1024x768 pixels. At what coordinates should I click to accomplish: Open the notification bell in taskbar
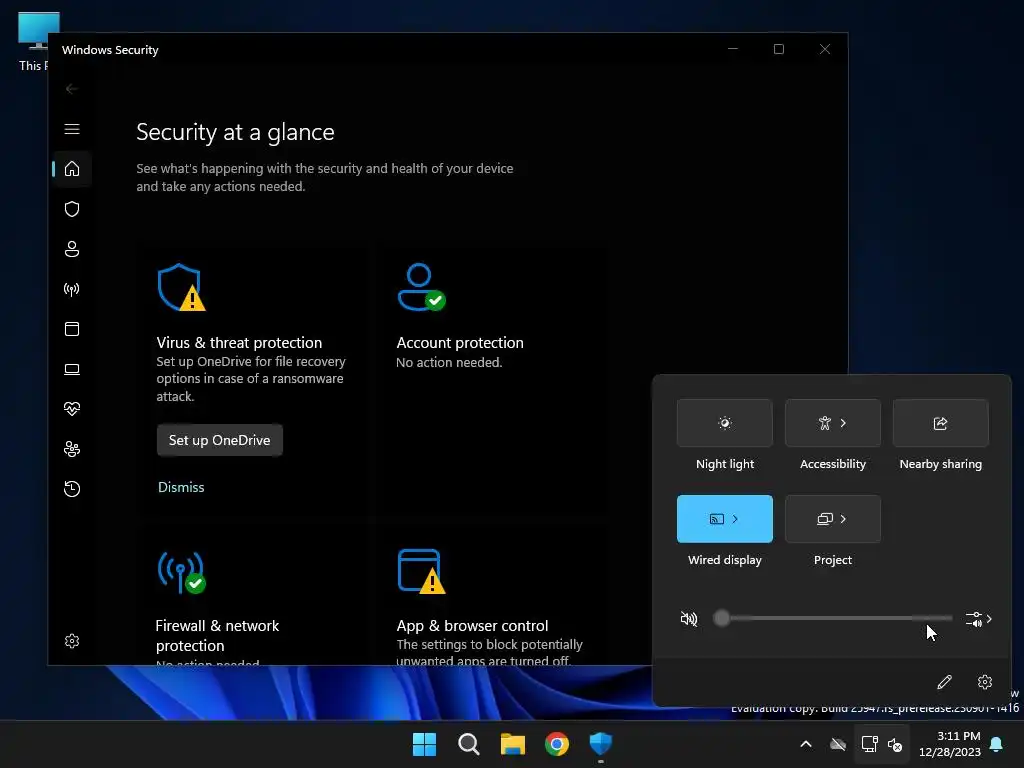click(997, 744)
